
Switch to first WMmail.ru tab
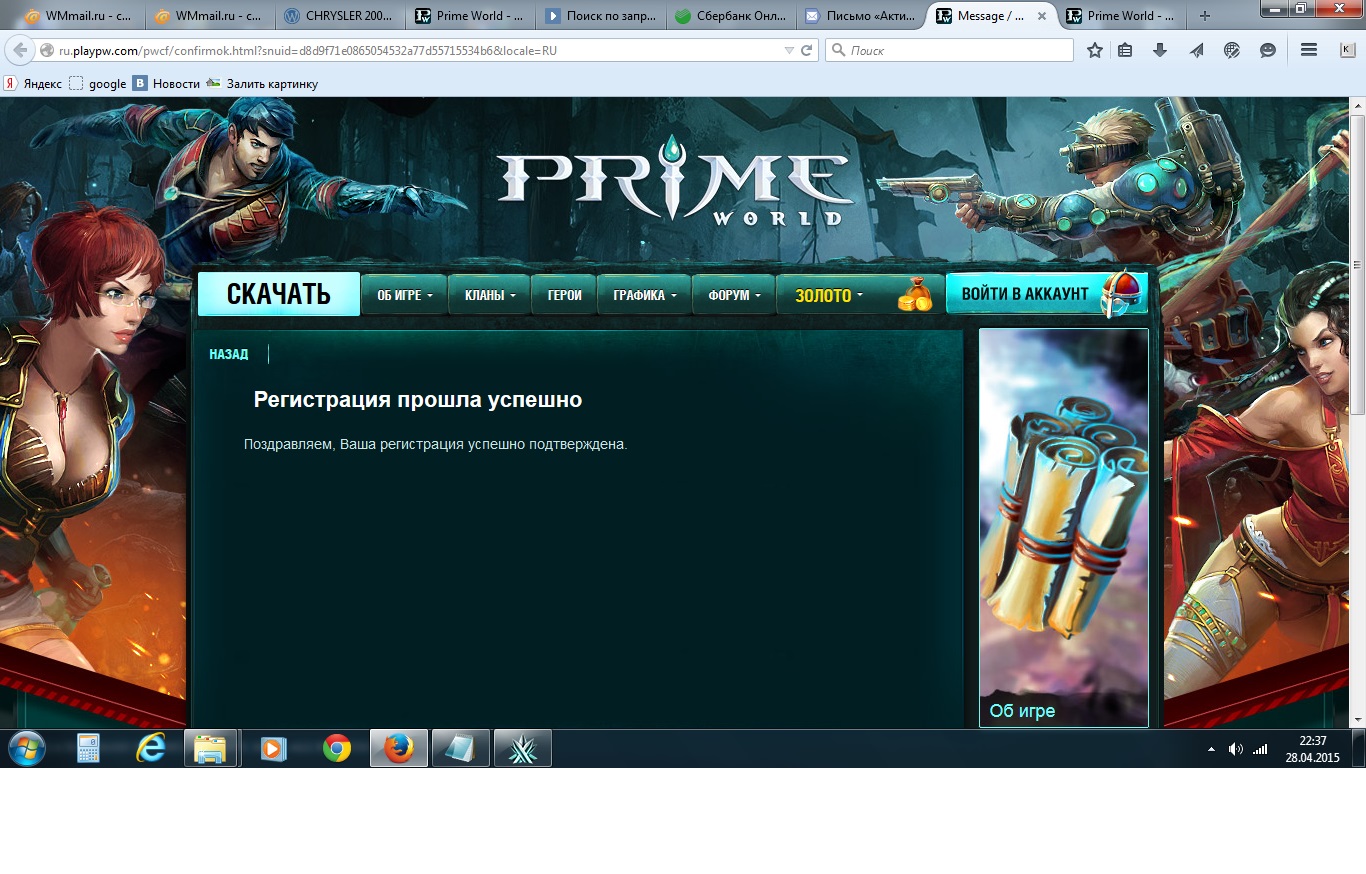point(82,16)
